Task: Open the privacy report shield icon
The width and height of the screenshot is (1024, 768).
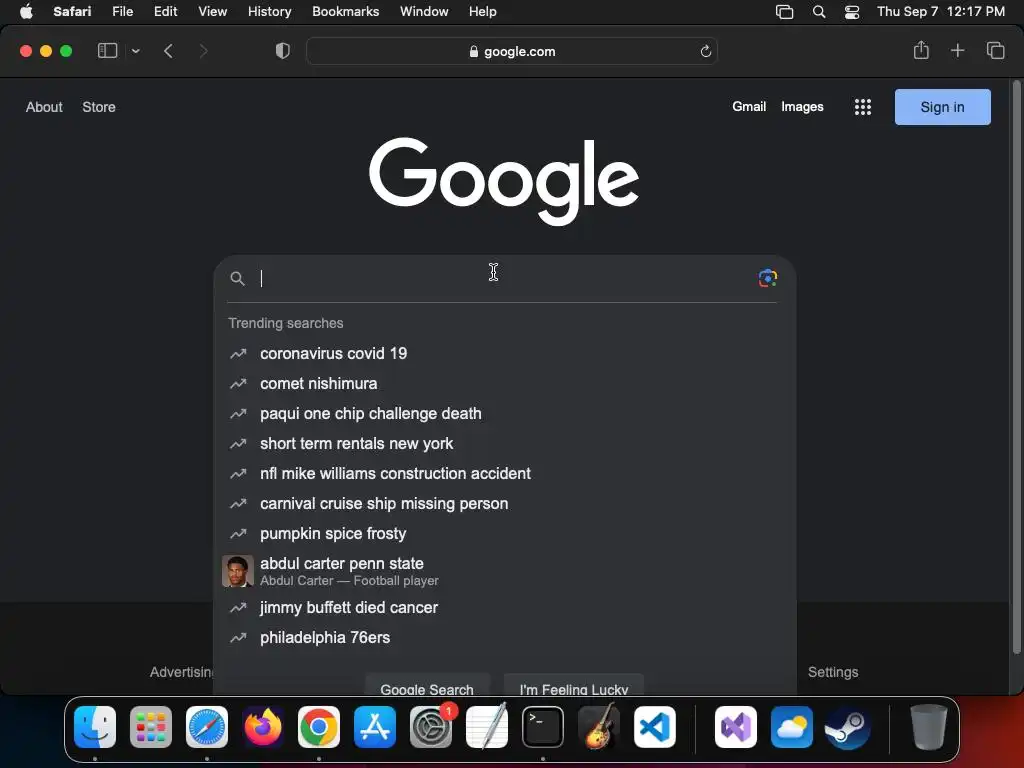Action: [283, 51]
